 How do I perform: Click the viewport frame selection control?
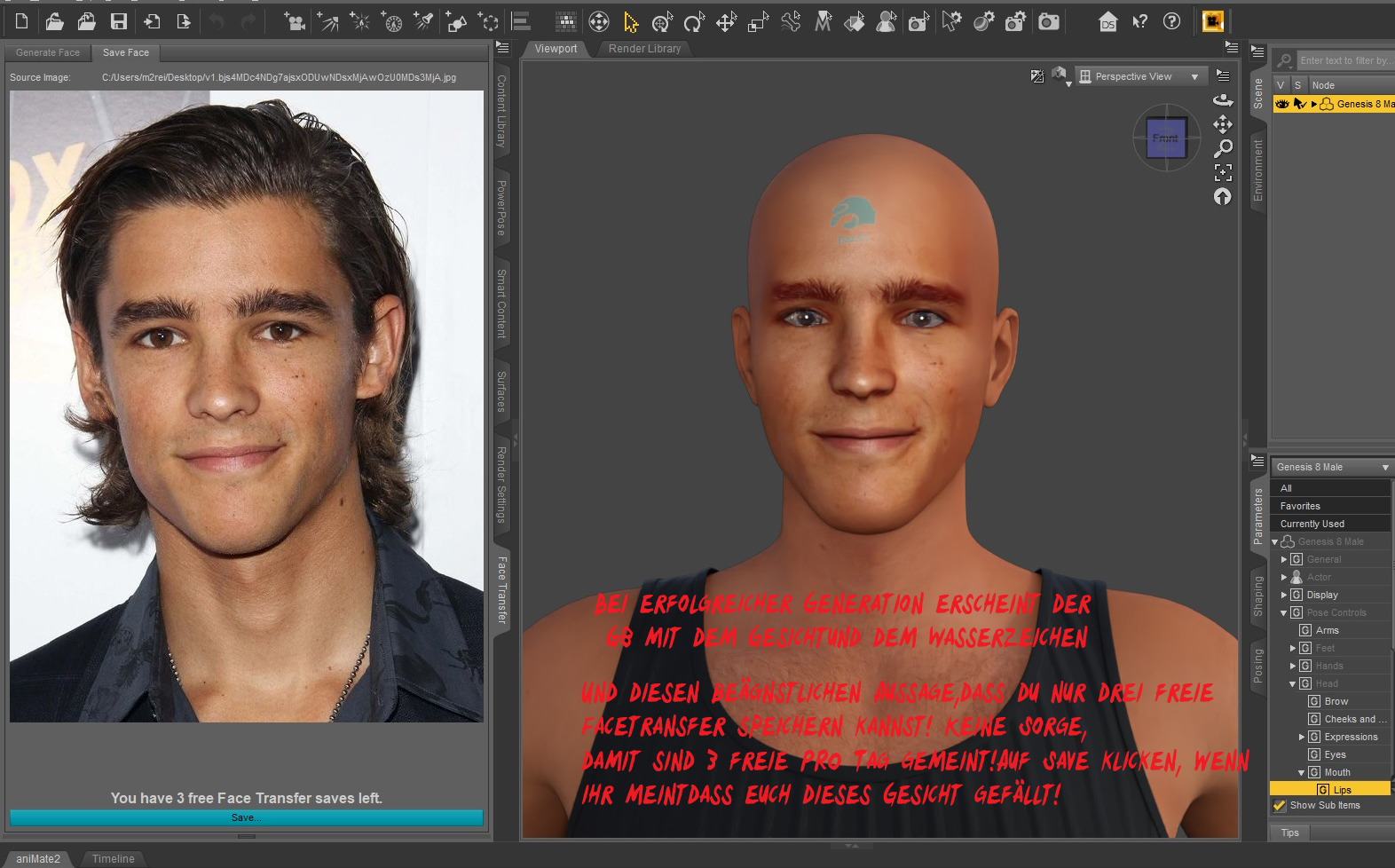click(1223, 172)
